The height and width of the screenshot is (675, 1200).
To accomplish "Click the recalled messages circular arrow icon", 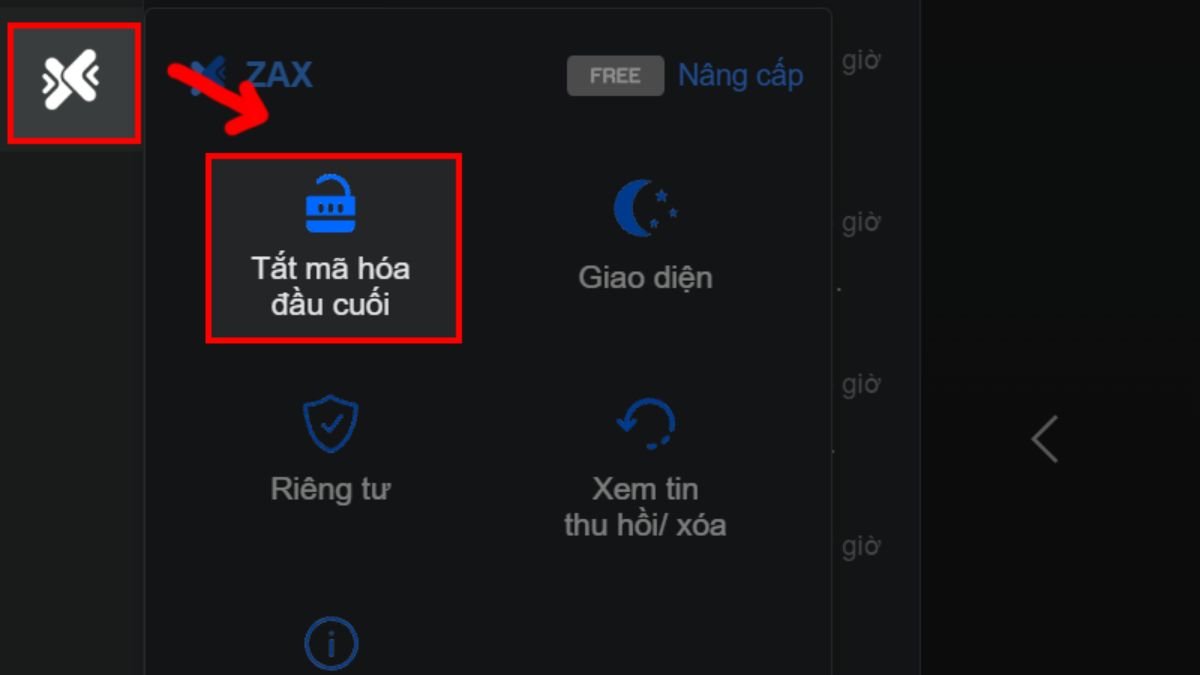I will pyautogui.click(x=646, y=423).
